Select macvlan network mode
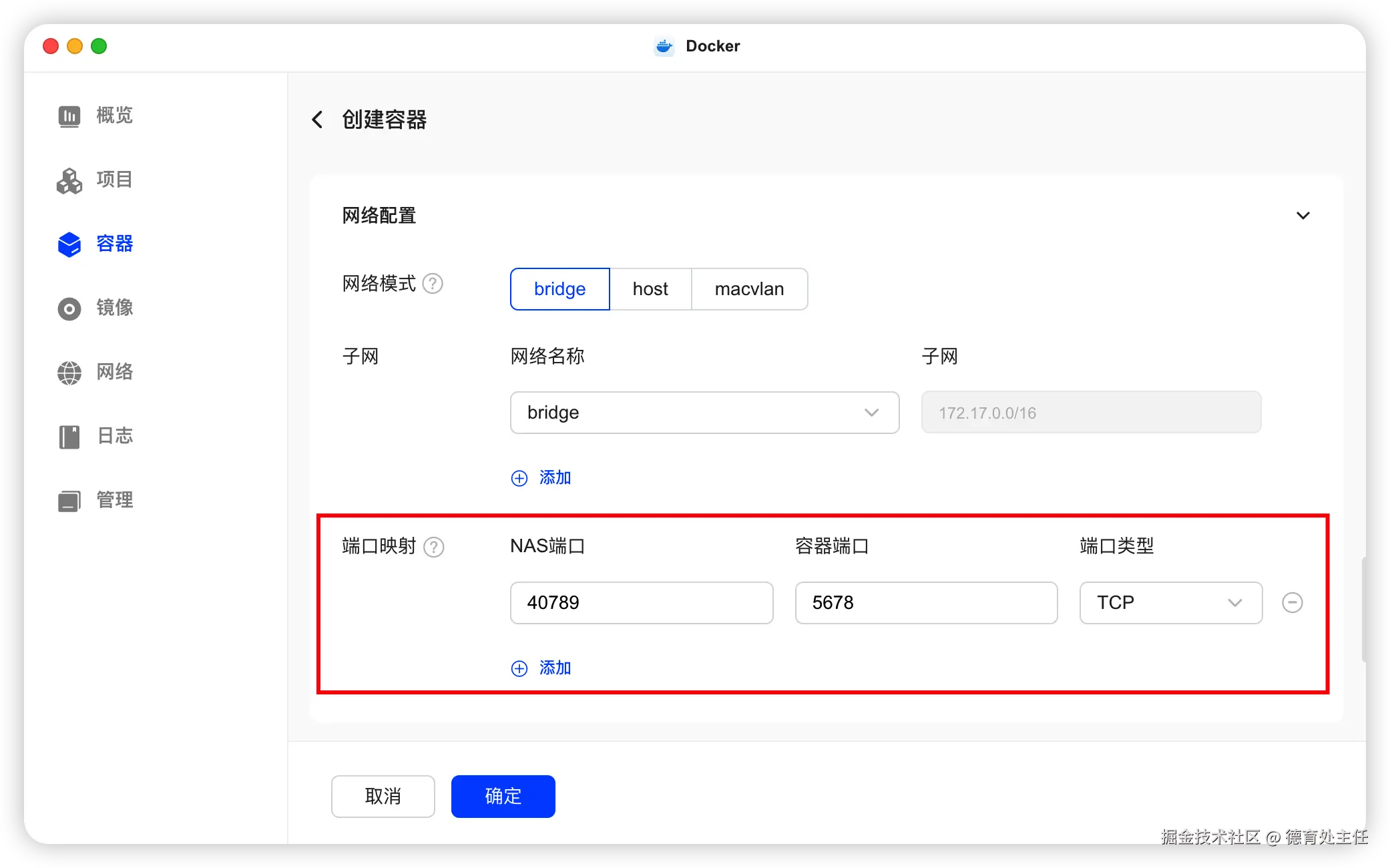This screenshot has width=1390, height=868. [x=749, y=289]
